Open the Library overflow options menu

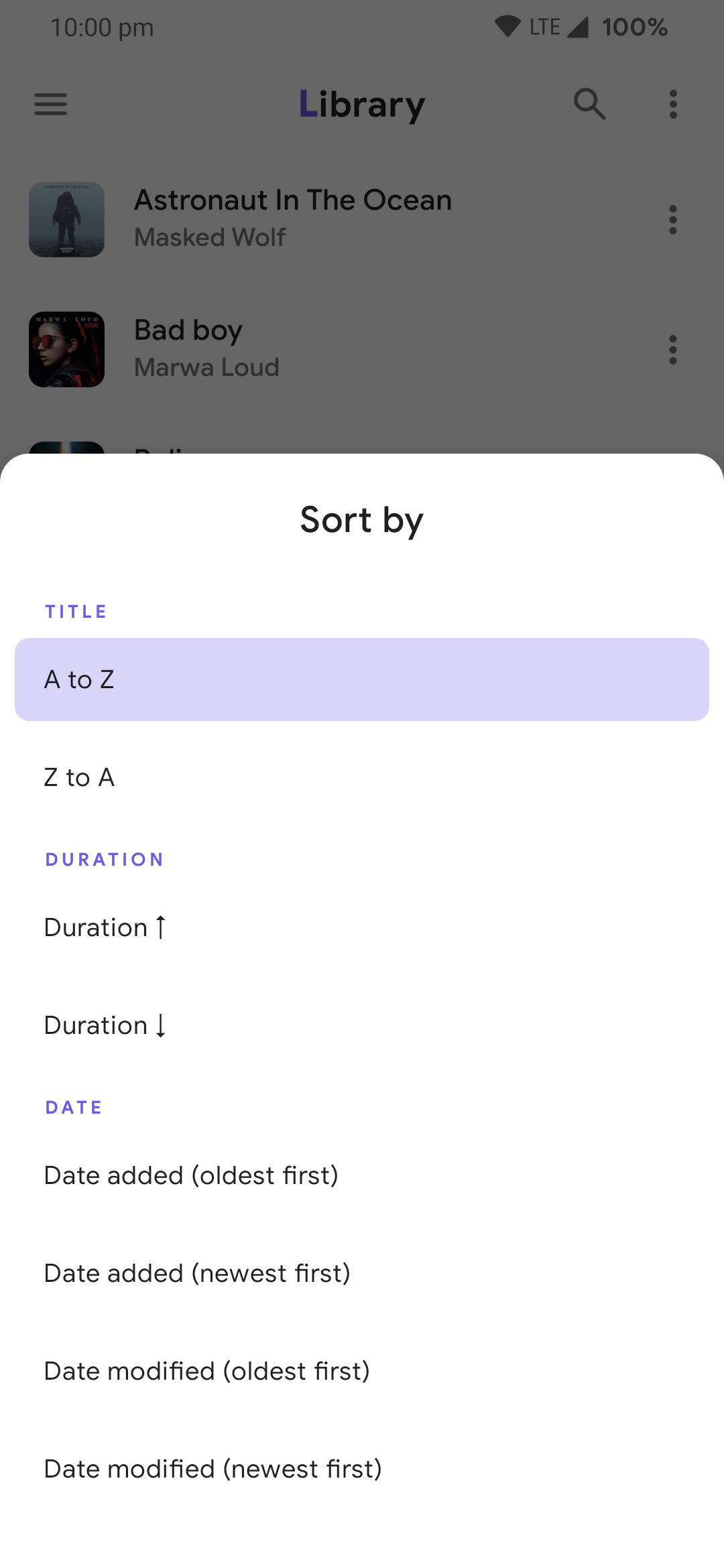coord(673,104)
